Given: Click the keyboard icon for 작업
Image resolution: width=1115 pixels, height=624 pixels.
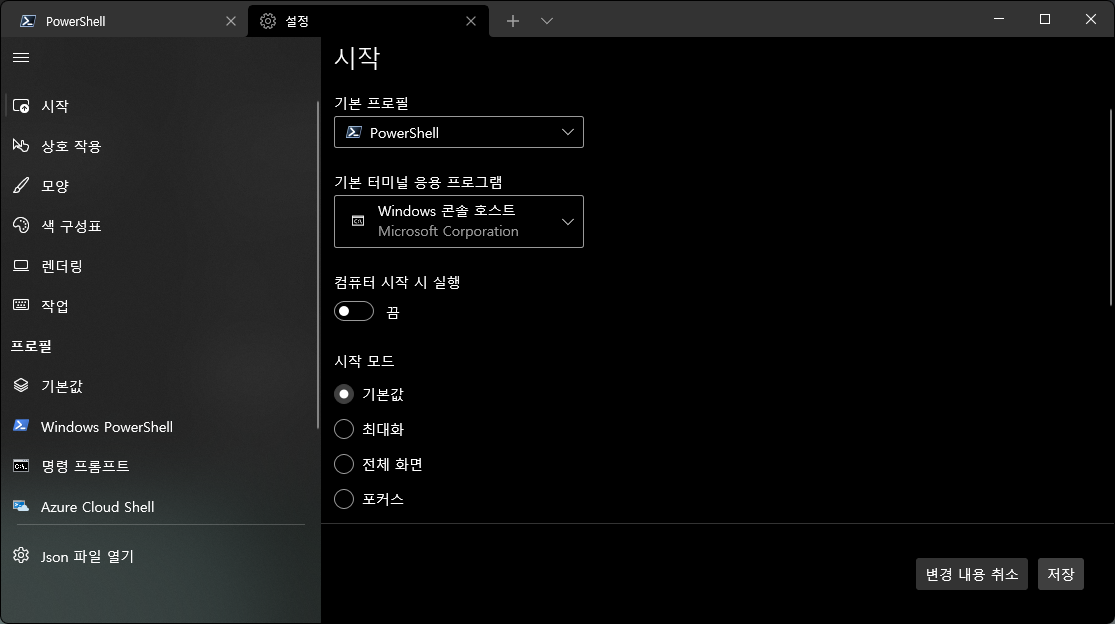Looking at the screenshot, I should pyautogui.click(x=21, y=305).
